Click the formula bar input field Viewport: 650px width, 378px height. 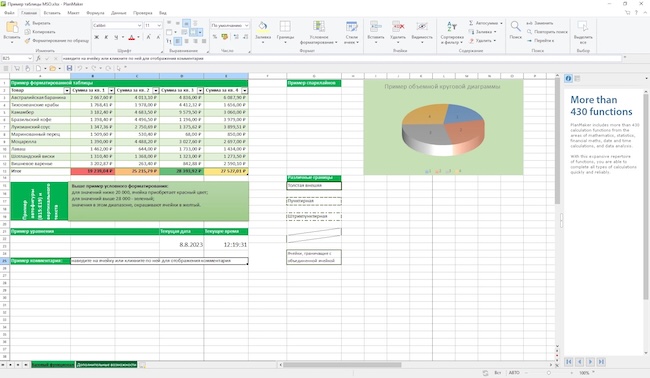coord(342,58)
